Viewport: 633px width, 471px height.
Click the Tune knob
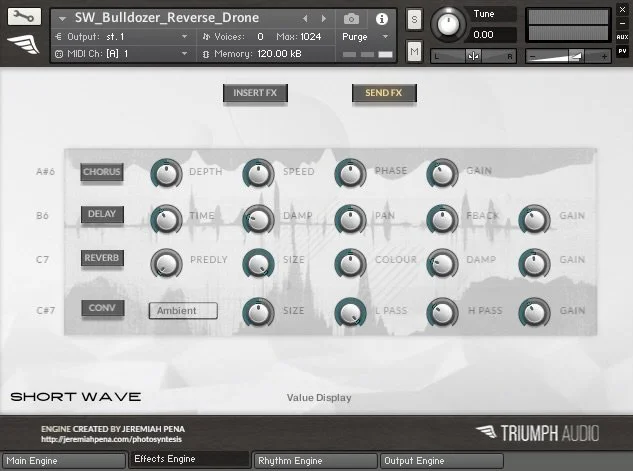coord(448,24)
